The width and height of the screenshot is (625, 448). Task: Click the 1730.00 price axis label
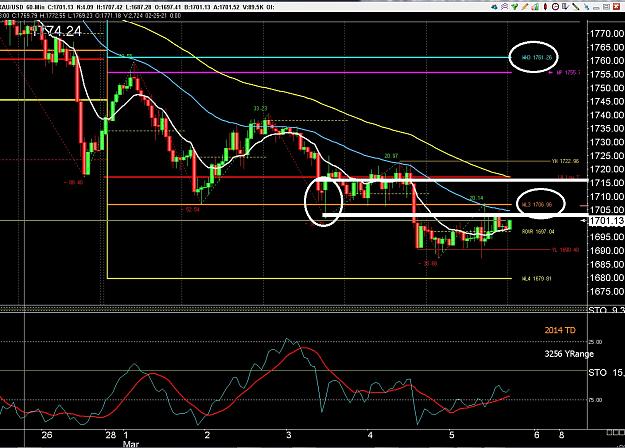(x=607, y=142)
